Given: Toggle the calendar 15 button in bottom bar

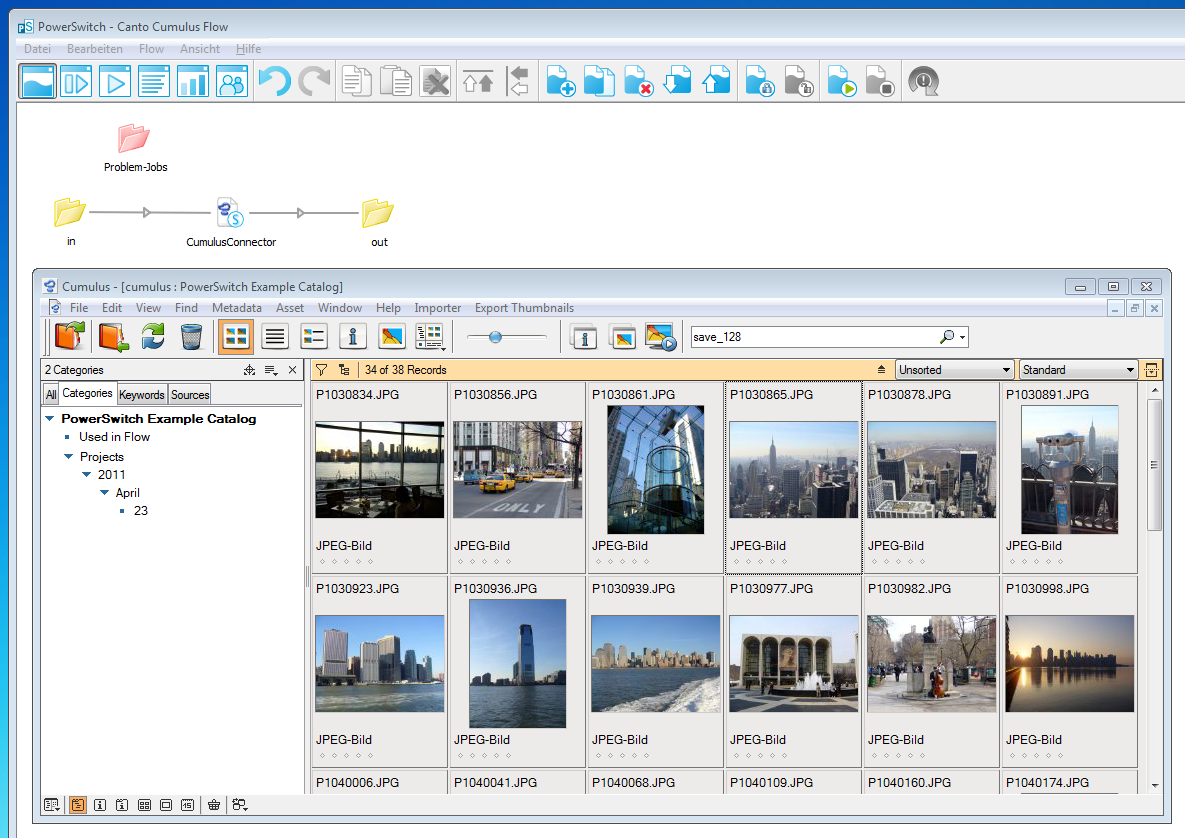Looking at the screenshot, I should pyautogui.click(x=187, y=805).
